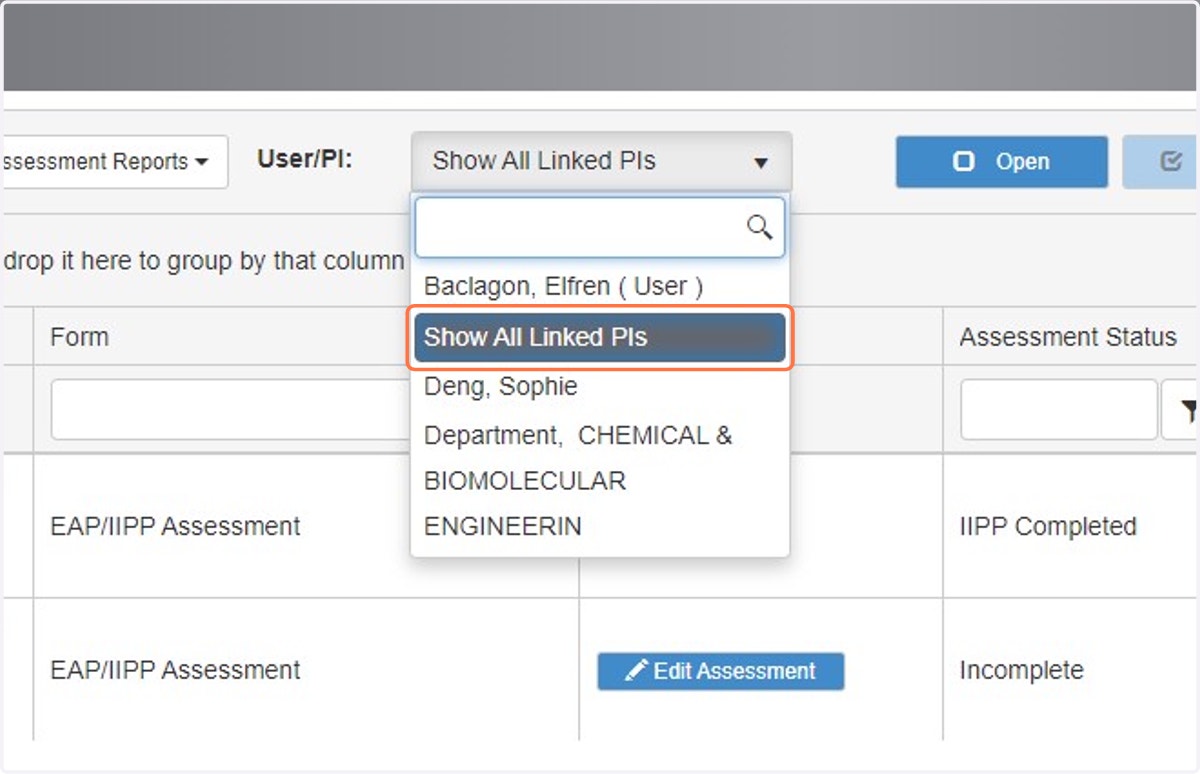Click the Form column header
The width and height of the screenshot is (1200, 774).
[306, 337]
